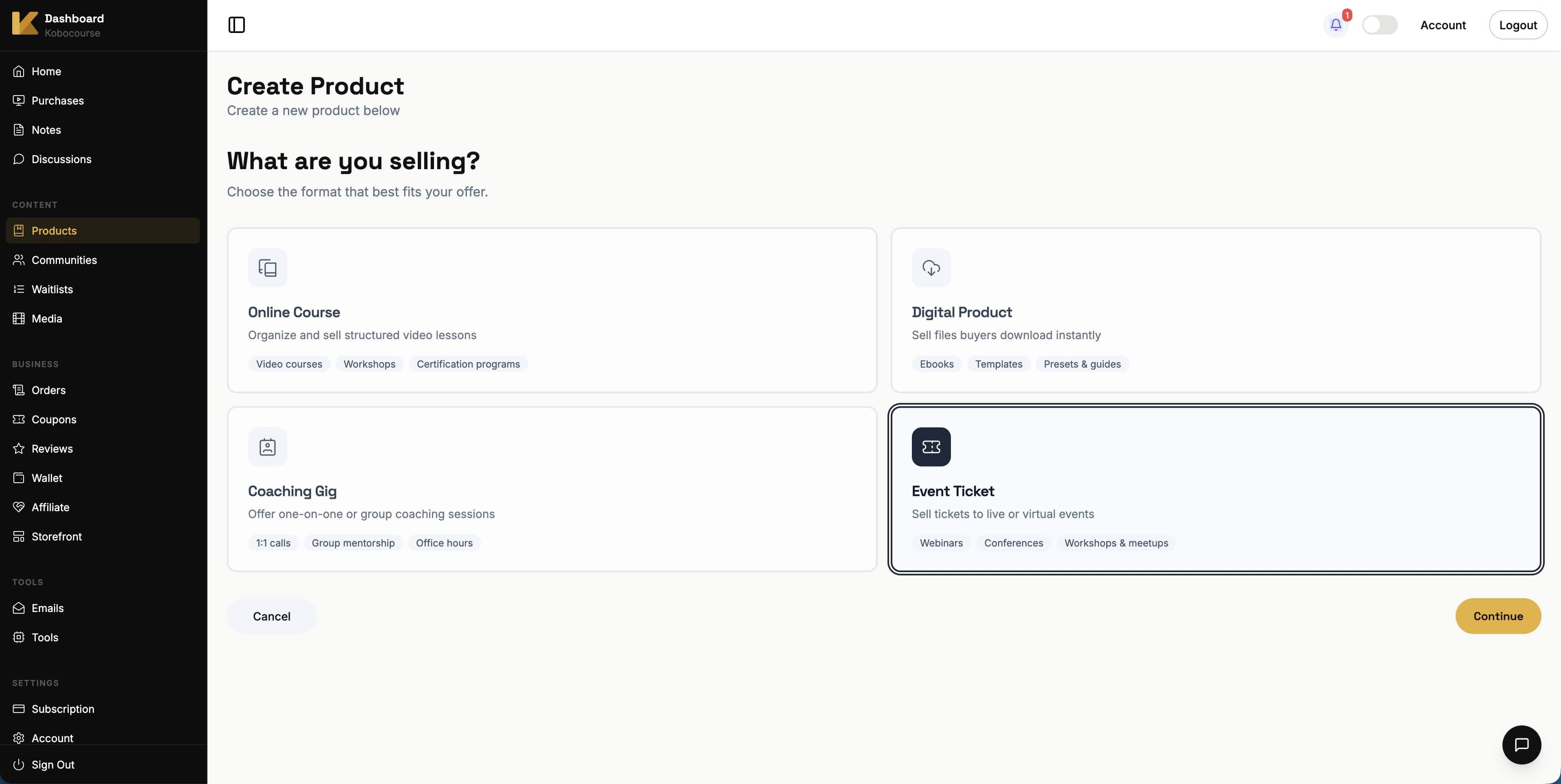Click the Video courses tag

coord(288,364)
